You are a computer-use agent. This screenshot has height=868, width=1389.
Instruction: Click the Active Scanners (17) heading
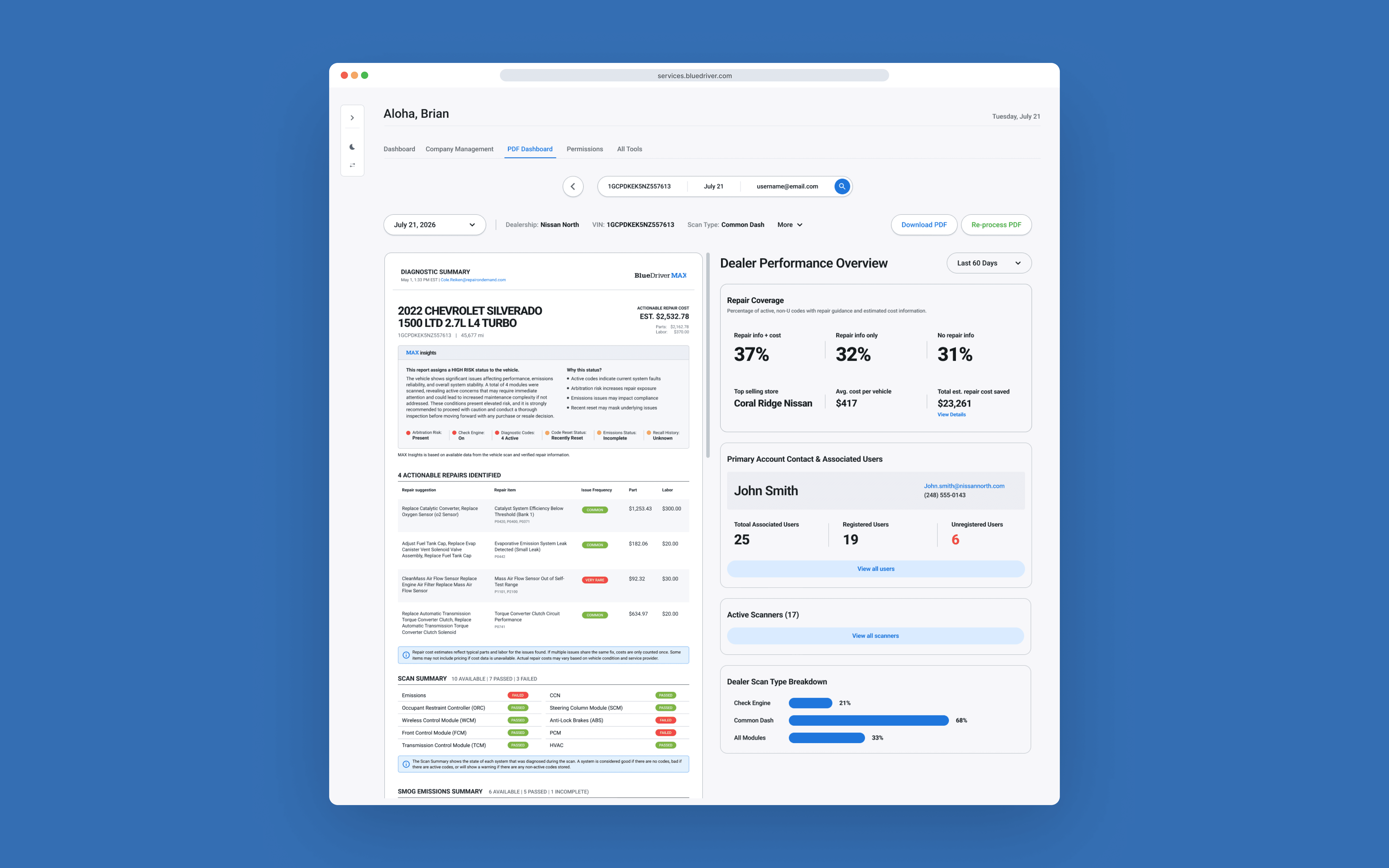pos(762,615)
